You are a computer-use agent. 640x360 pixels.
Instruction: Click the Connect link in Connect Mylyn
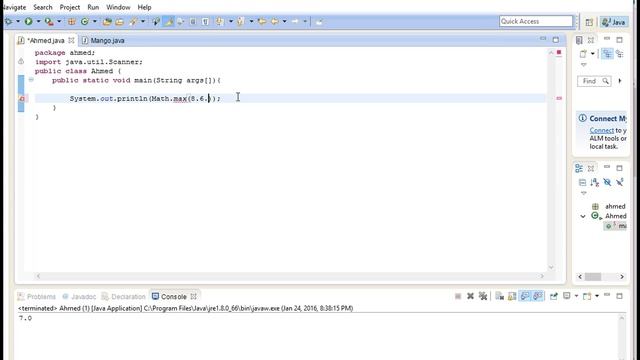pyautogui.click(x=602, y=130)
